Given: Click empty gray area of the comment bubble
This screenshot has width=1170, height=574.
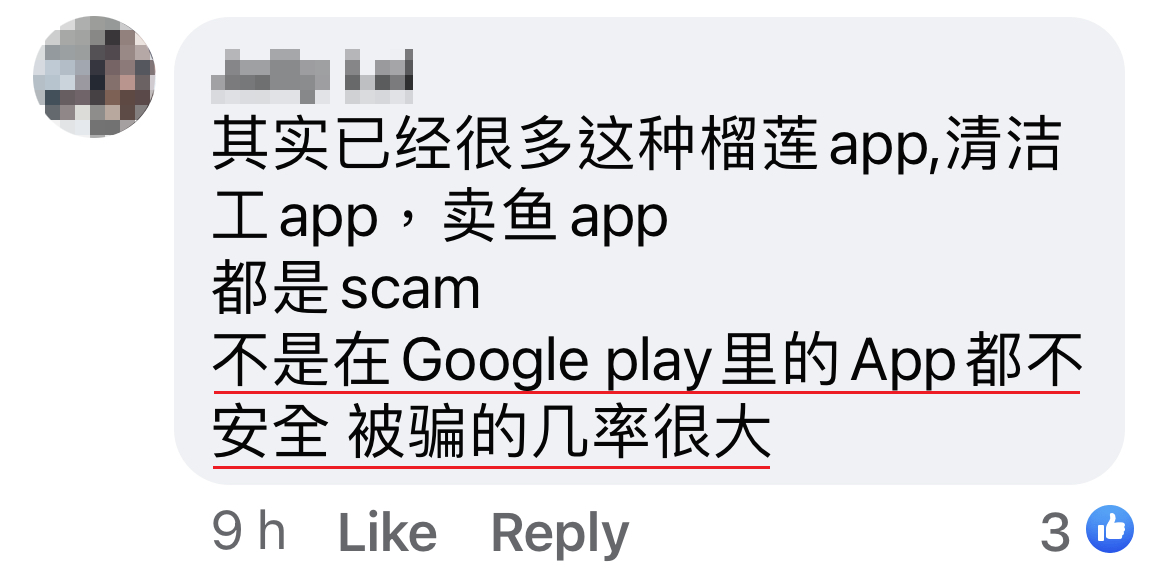Looking at the screenshot, I should point(895,254).
